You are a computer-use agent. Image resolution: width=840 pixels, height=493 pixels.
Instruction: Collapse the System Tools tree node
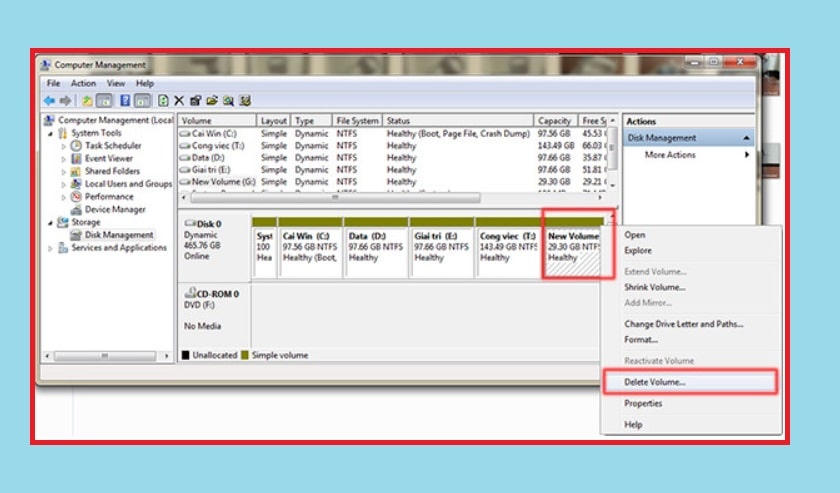[x=50, y=133]
